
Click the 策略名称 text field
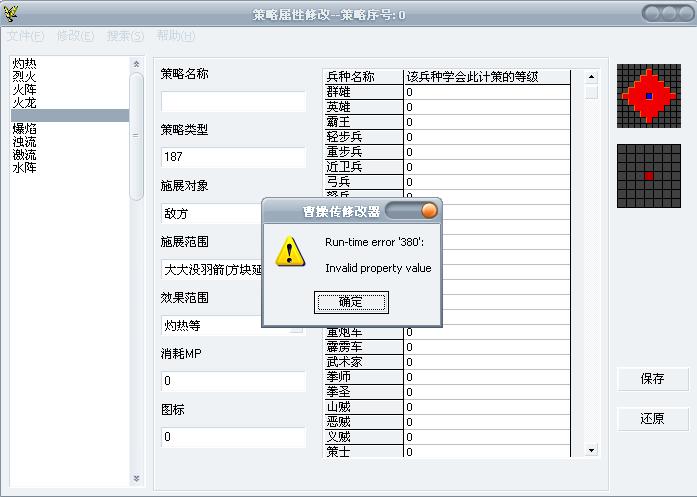233,101
